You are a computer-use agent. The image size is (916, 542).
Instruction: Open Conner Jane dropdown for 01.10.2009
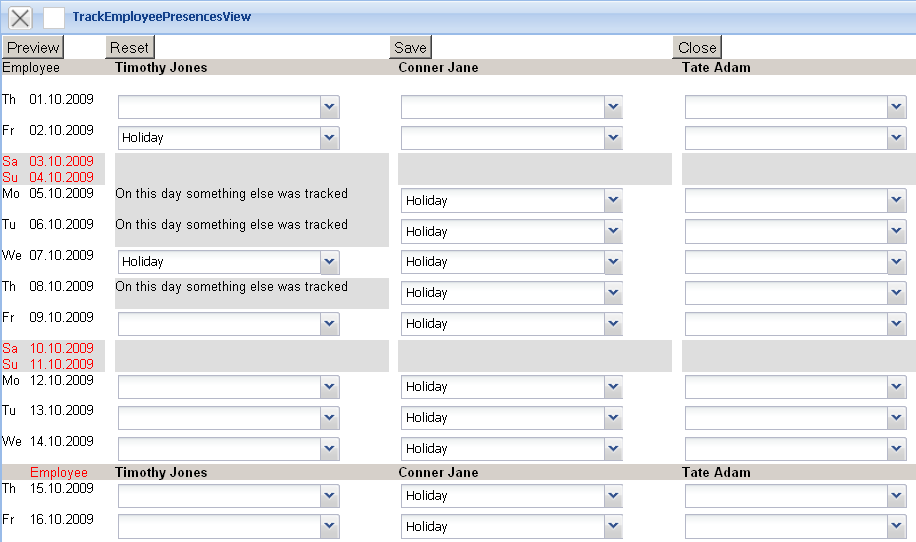[x=612, y=107]
